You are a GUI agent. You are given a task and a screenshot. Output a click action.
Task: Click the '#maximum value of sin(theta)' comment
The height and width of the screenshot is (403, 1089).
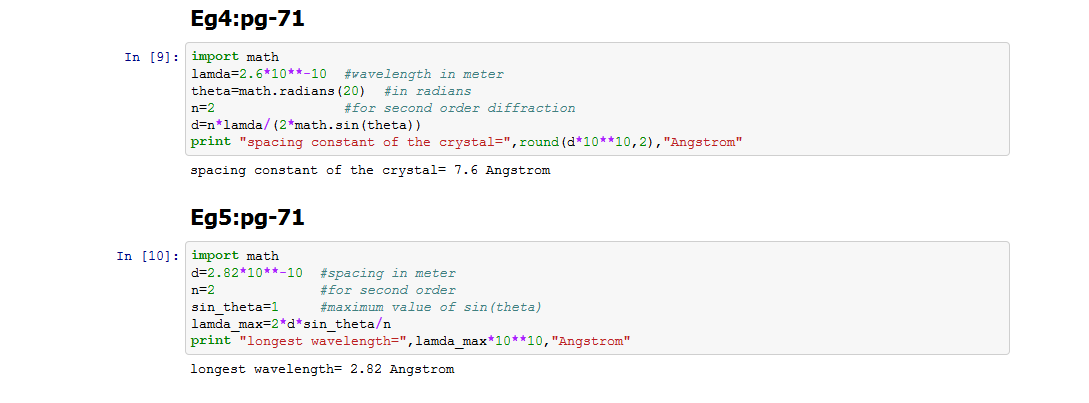pos(431,307)
